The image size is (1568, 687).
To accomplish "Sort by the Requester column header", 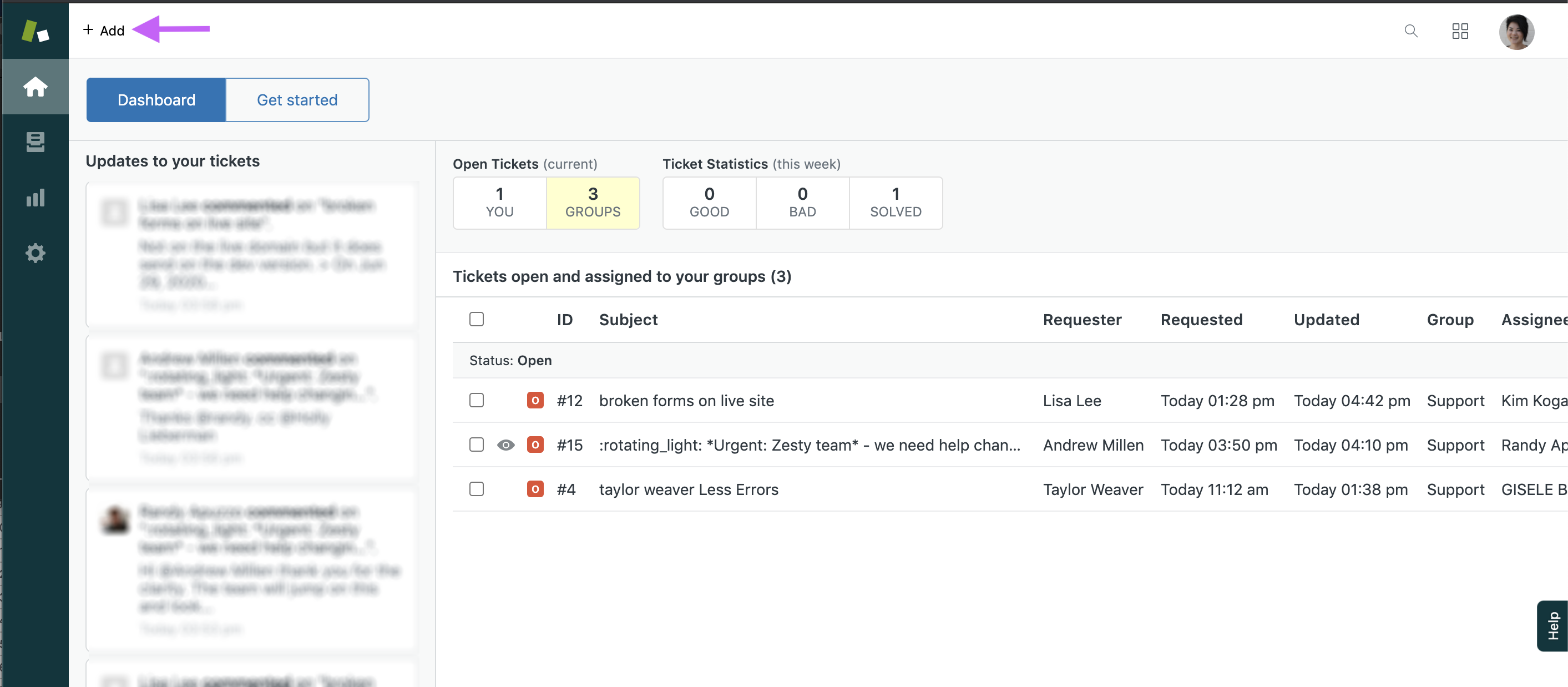I will (x=1081, y=320).
